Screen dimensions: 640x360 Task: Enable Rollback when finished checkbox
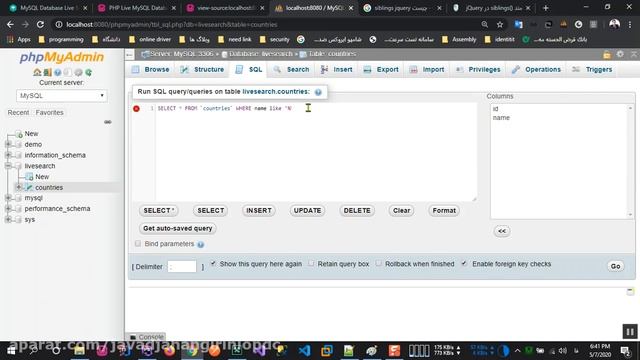tap(379, 264)
